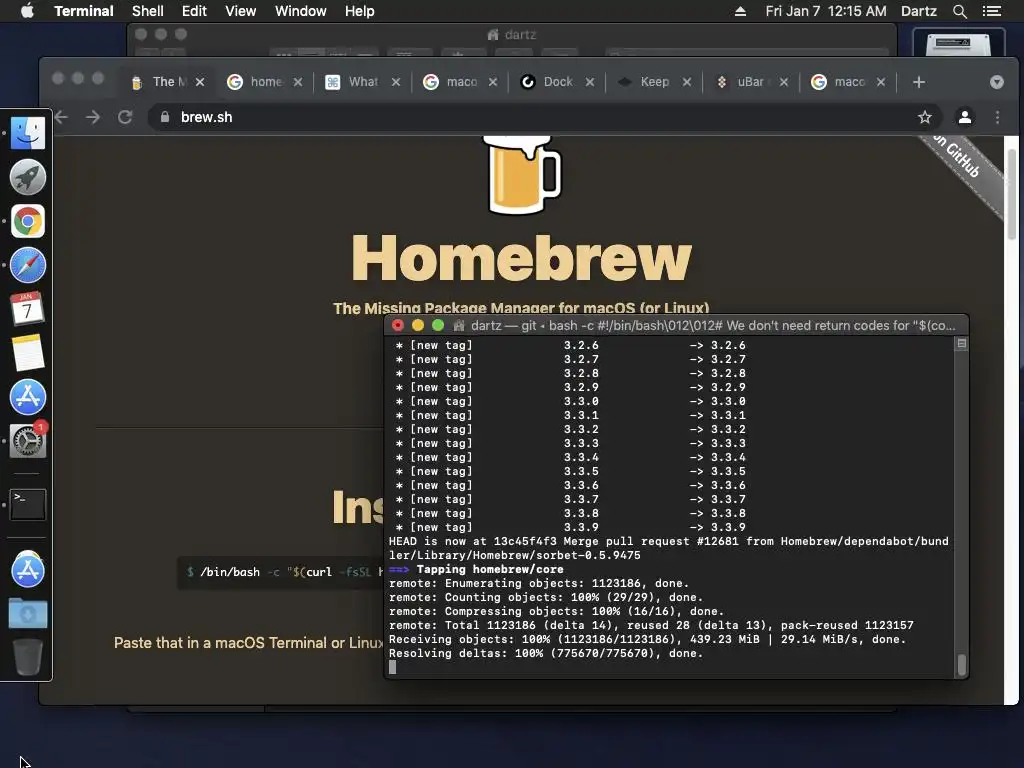The height and width of the screenshot is (768, 1024).
Task: Open Finder from the dock
Action: pyautogui.click(x=27, y=133)
